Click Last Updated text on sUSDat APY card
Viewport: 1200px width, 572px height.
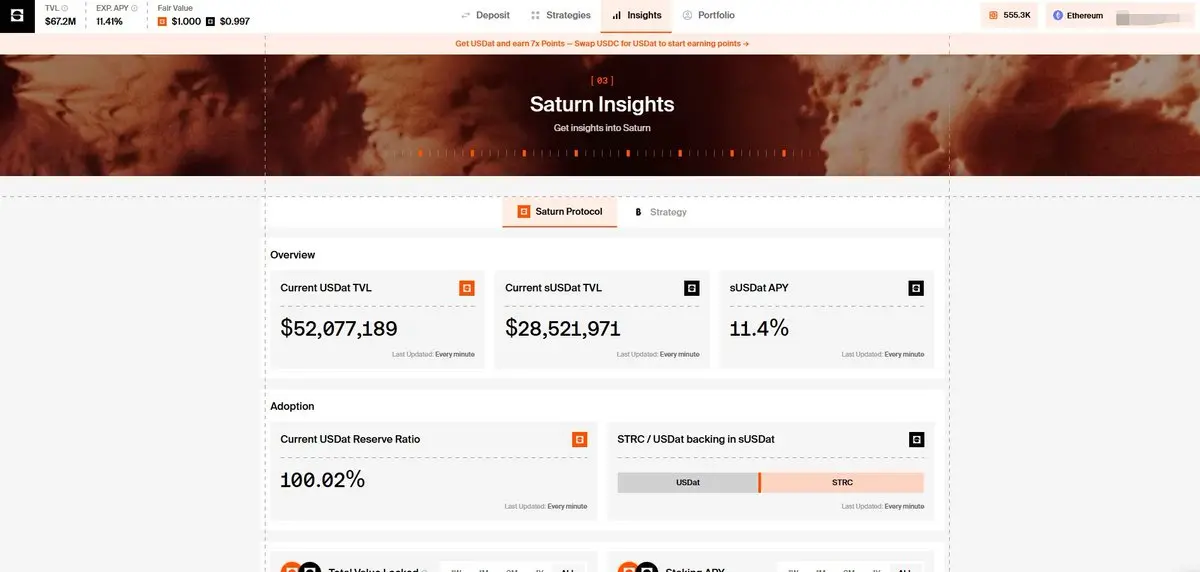[x=883, y=354]
